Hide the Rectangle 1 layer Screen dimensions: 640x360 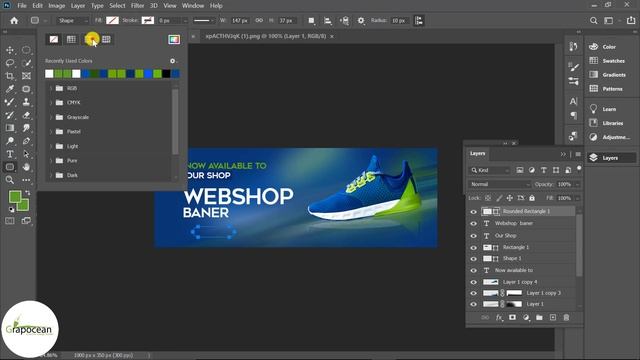pos(473,247)
